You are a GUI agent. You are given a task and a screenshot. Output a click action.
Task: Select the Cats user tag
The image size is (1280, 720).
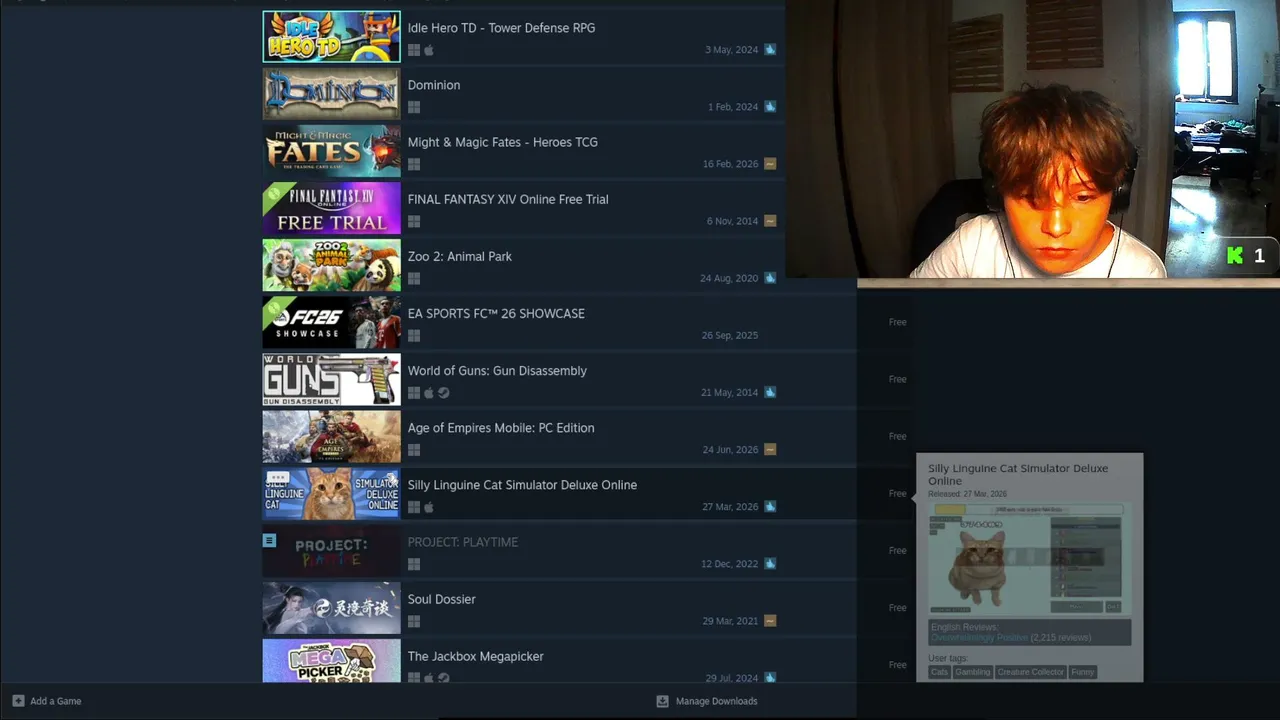(939, 672)
